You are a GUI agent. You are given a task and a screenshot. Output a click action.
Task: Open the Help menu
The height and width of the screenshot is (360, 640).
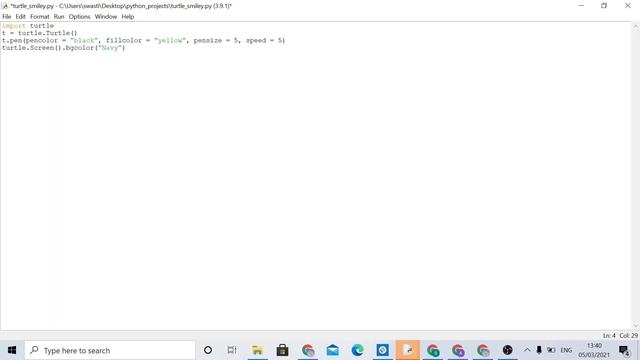(127, 17)
